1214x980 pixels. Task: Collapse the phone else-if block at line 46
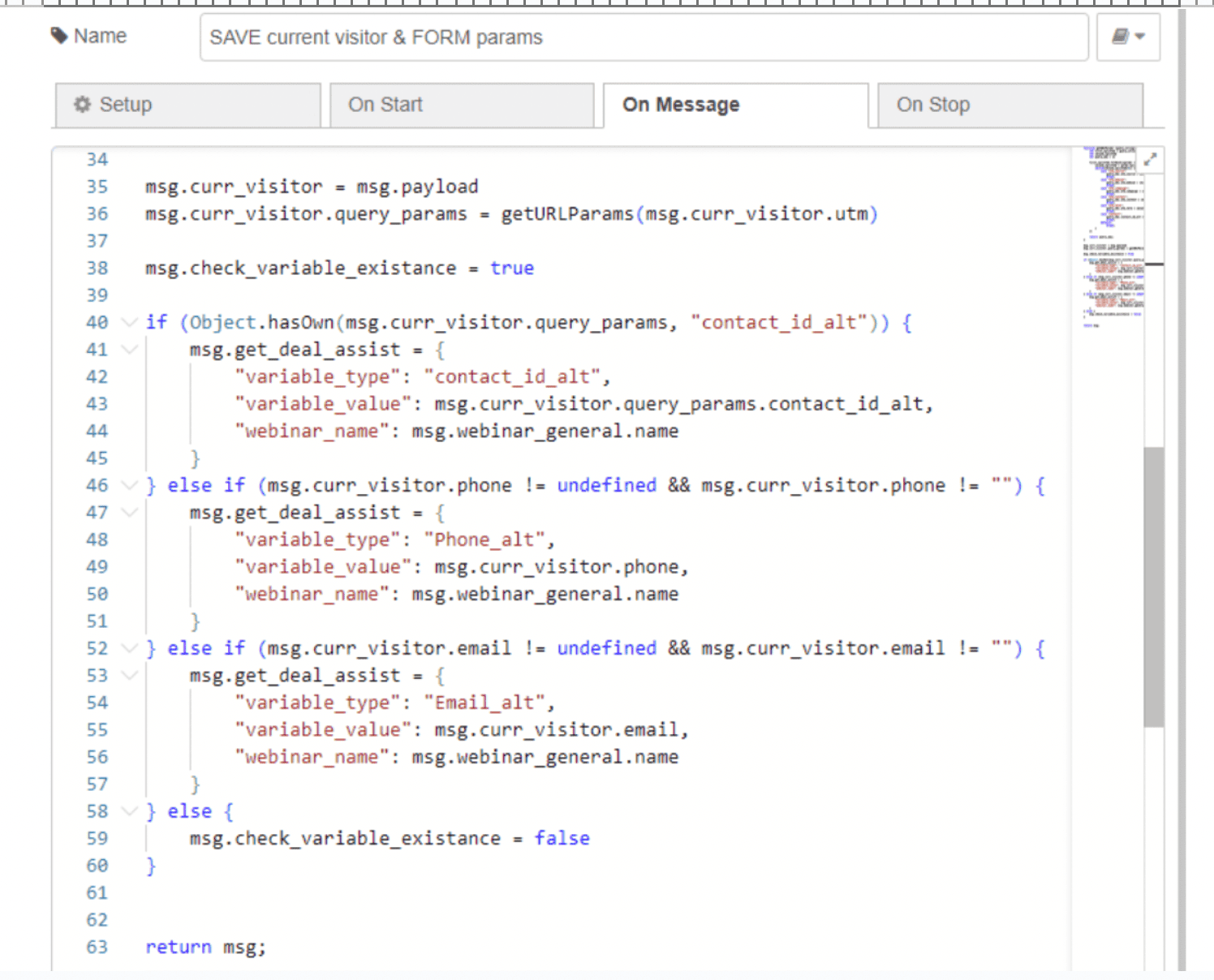pos(129,486)
